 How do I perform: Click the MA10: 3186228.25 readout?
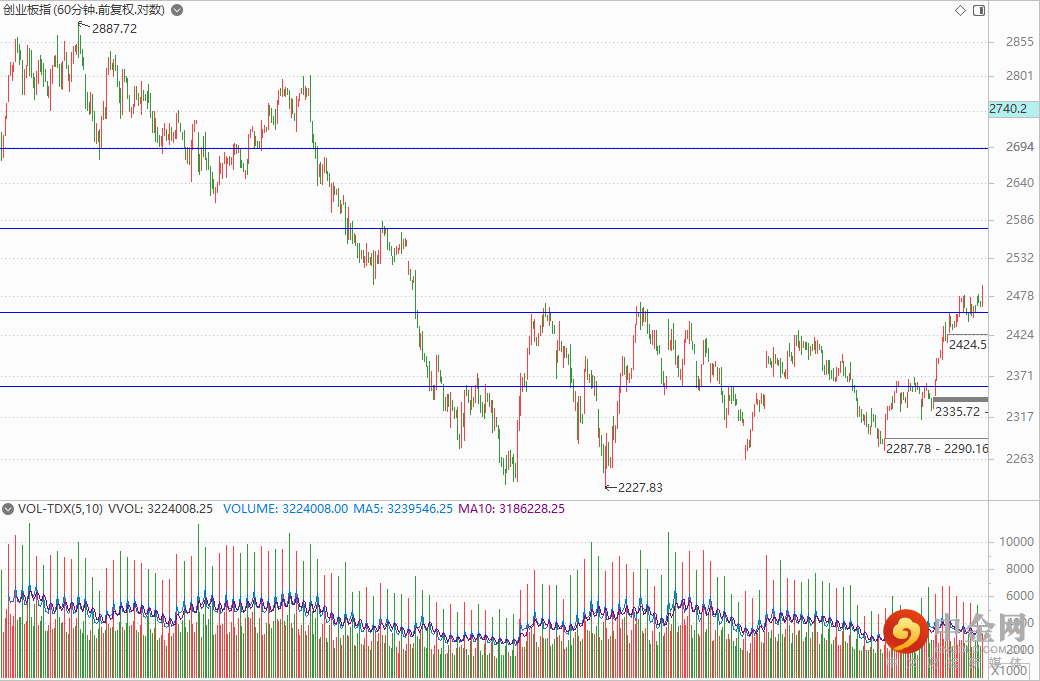click(x=511, y=509)
